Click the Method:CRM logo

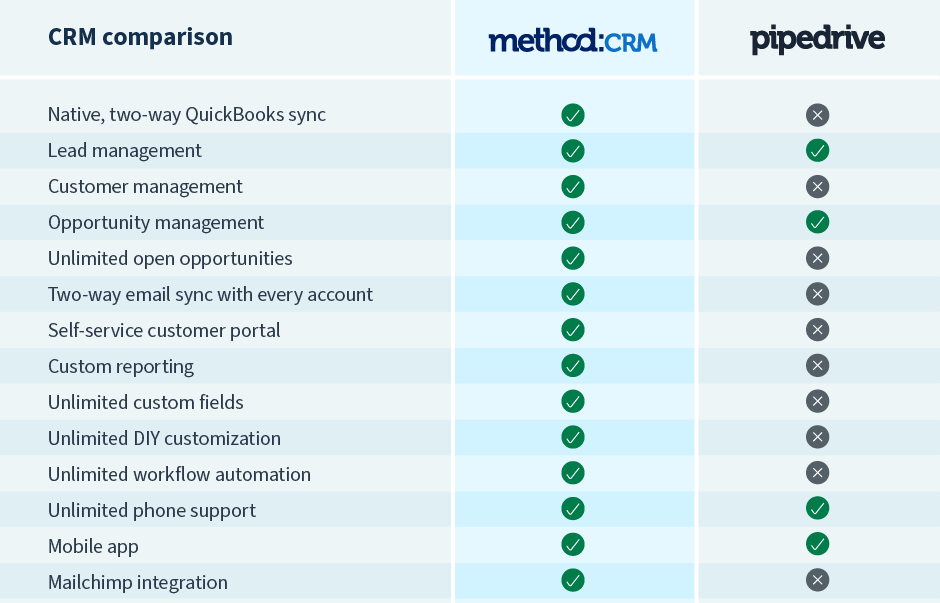(x=573, y=40)
